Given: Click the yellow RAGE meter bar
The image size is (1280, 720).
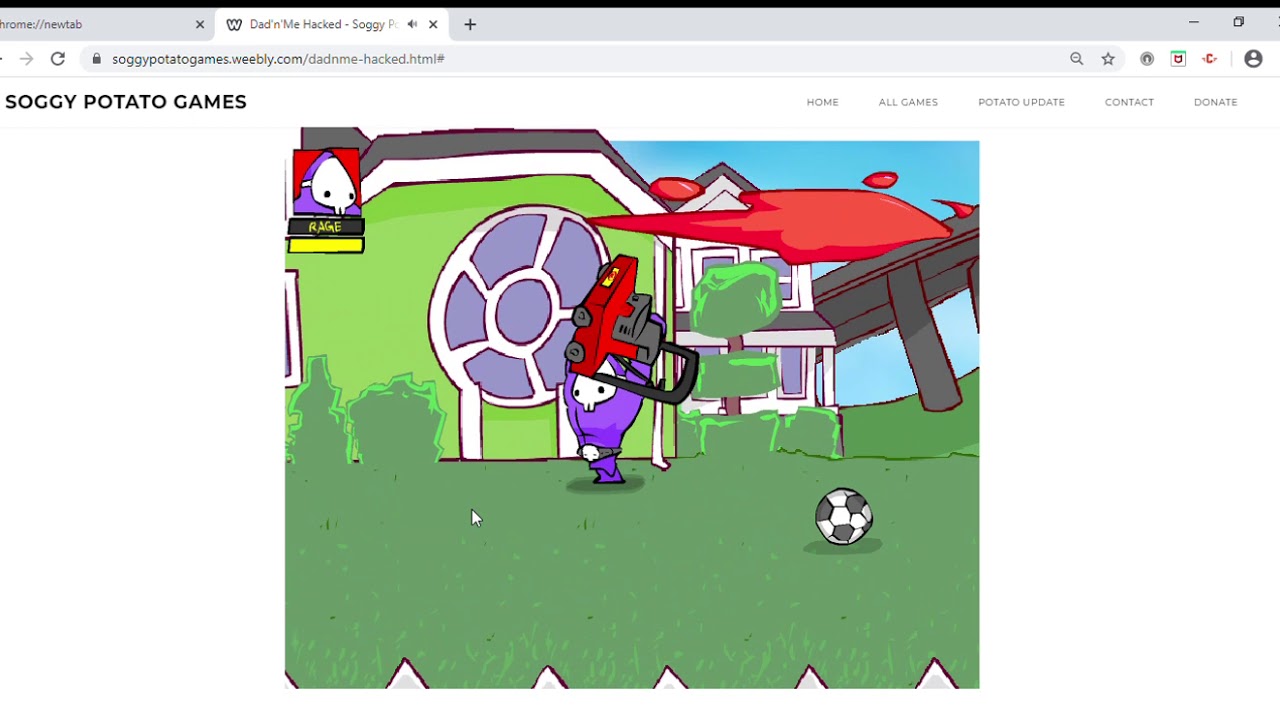Looking at the screenshot, I should (x=326, y=245).
